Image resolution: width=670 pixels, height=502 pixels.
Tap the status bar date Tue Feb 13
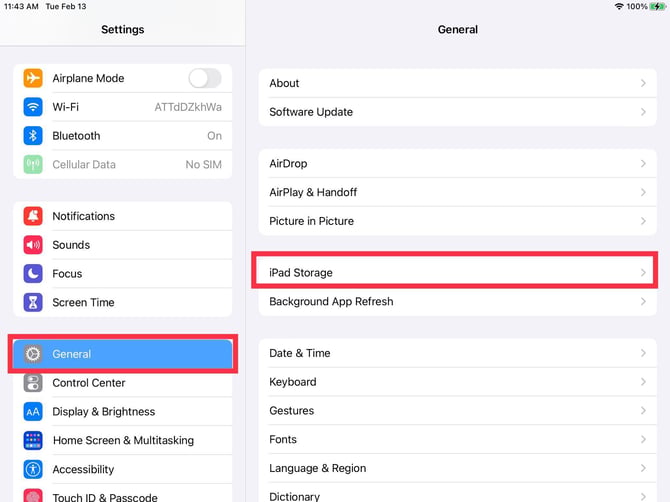point(66,6)
